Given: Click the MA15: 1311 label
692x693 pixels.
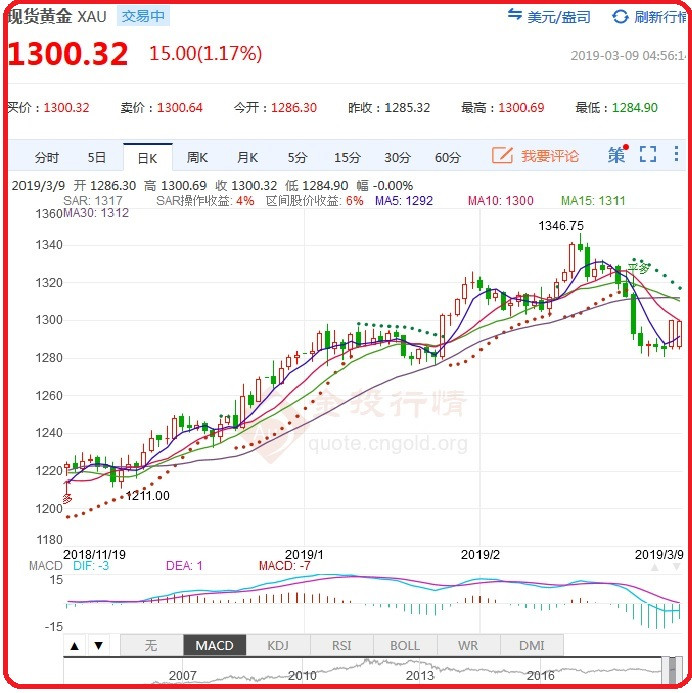Looking at the screenshot, I should (593, 201).
